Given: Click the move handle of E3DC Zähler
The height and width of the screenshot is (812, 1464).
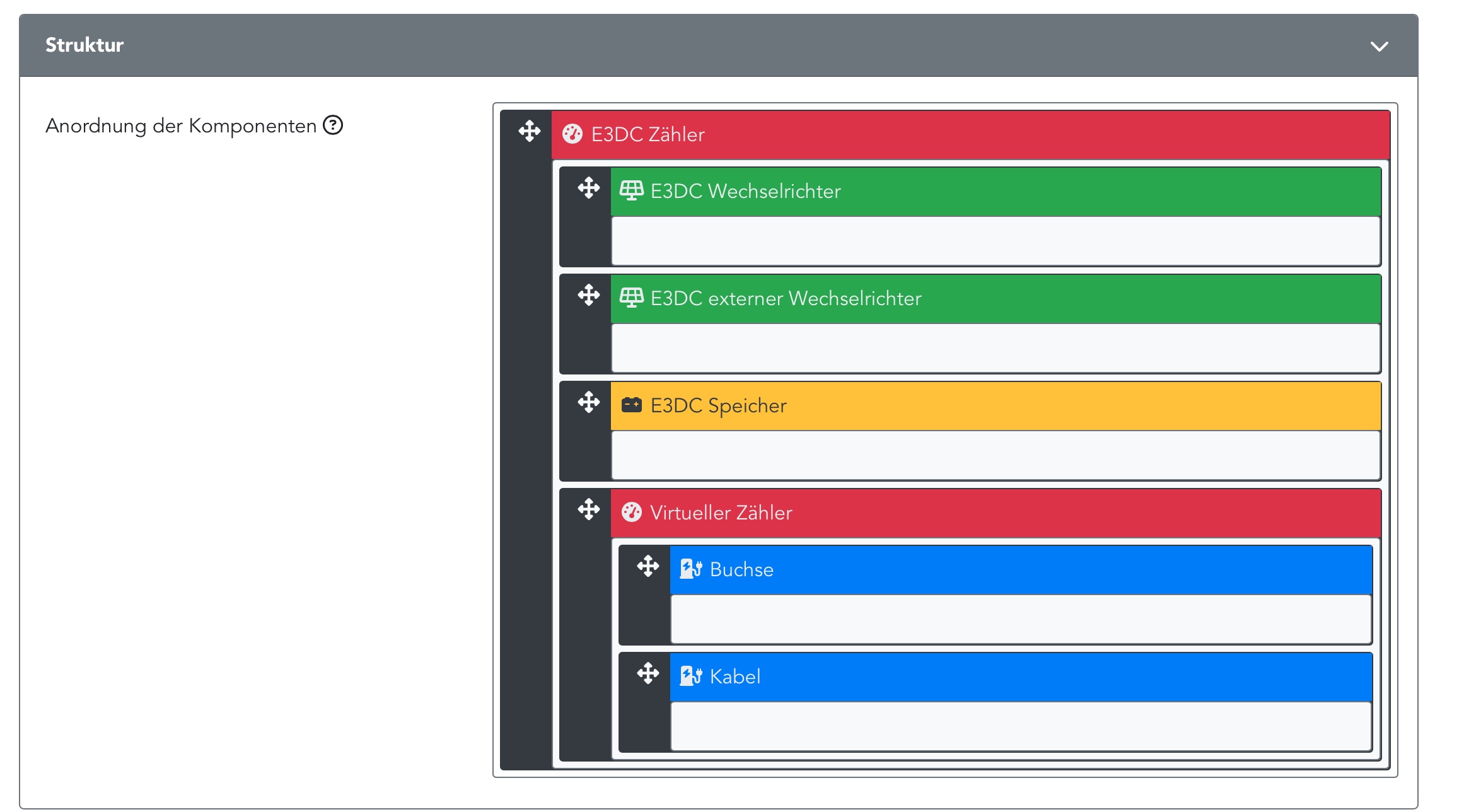Looking at the screenshot, I should coord(529,131).
